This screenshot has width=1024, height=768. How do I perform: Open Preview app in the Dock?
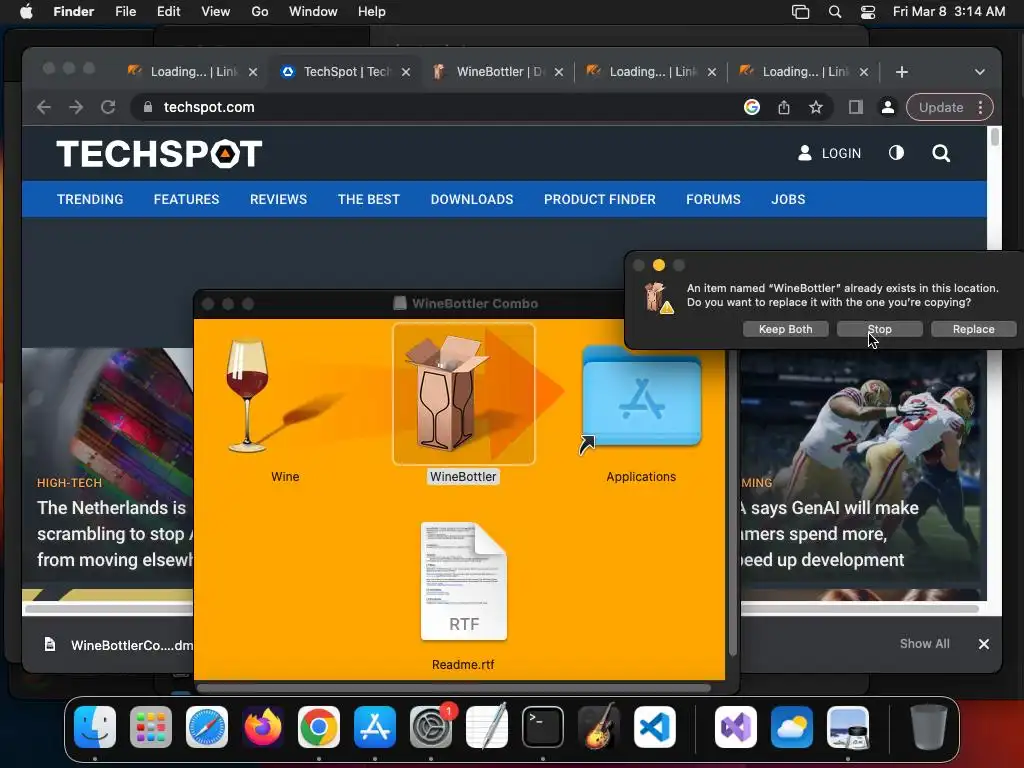(848, 727)
